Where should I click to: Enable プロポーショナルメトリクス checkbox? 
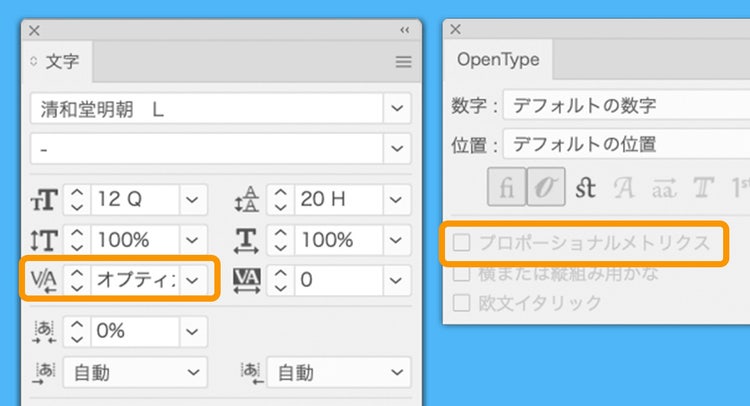(x=462, y=242)
